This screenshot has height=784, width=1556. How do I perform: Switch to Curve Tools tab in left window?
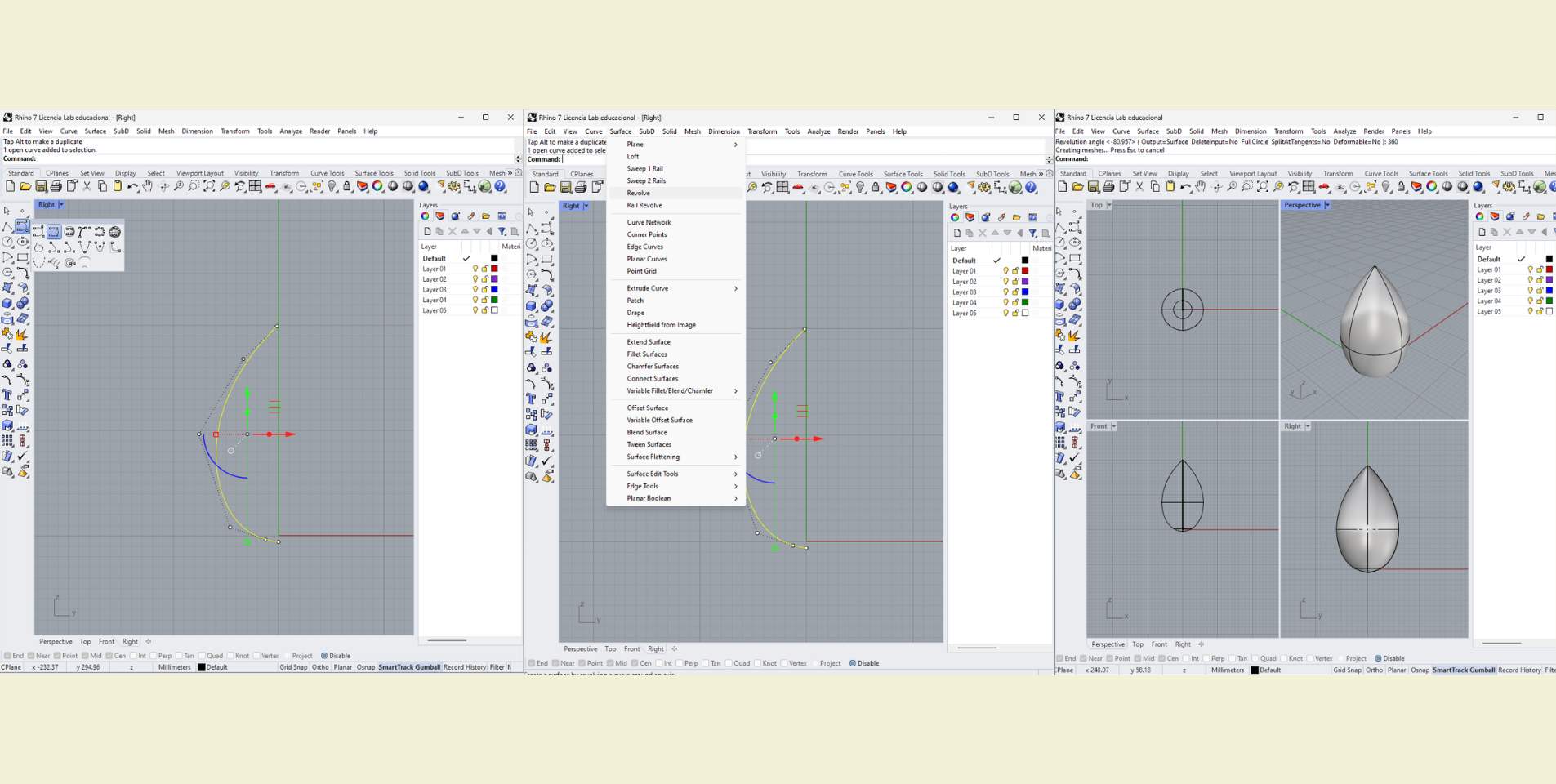click(327, 173)
